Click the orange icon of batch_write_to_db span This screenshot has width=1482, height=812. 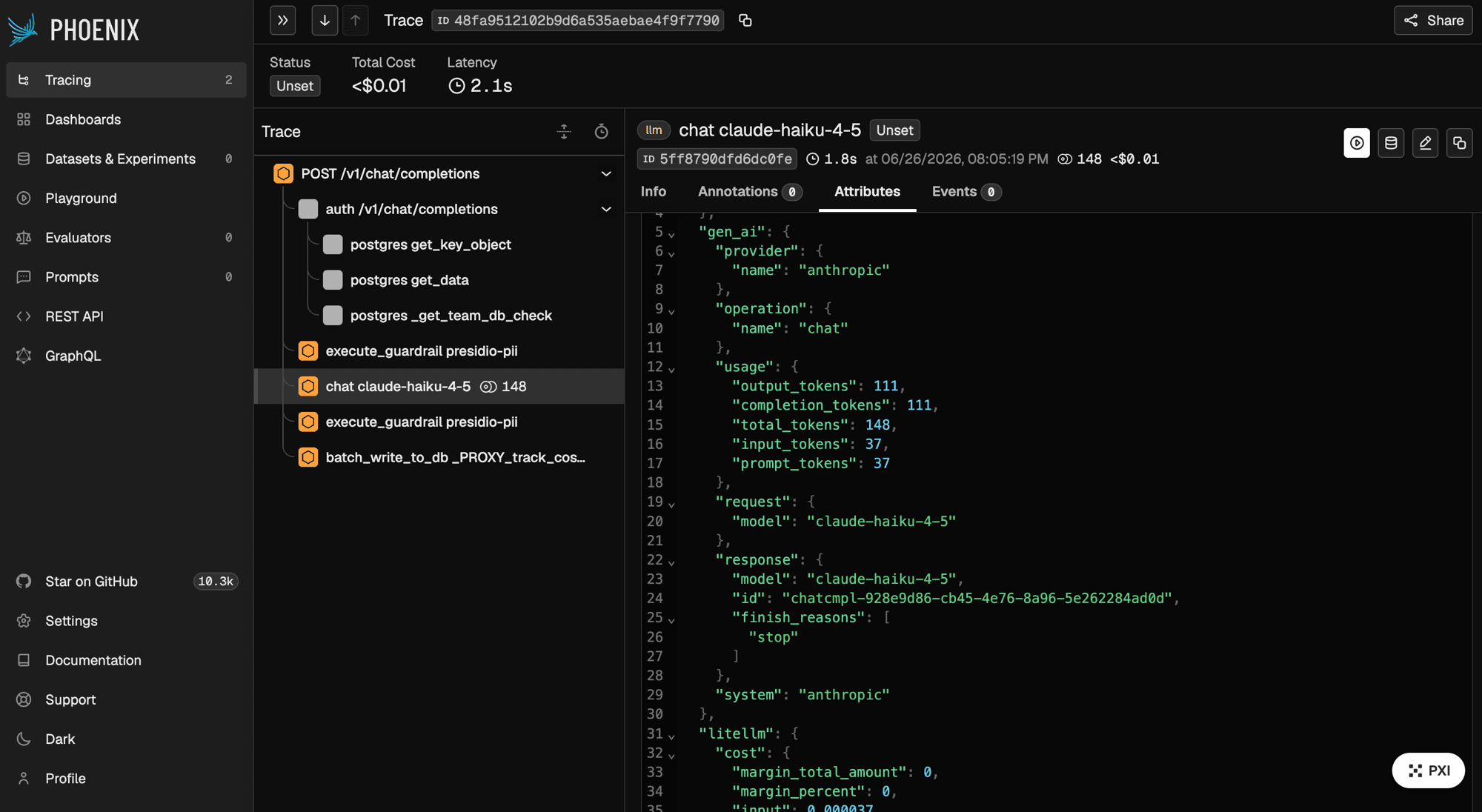coord(308,458)
